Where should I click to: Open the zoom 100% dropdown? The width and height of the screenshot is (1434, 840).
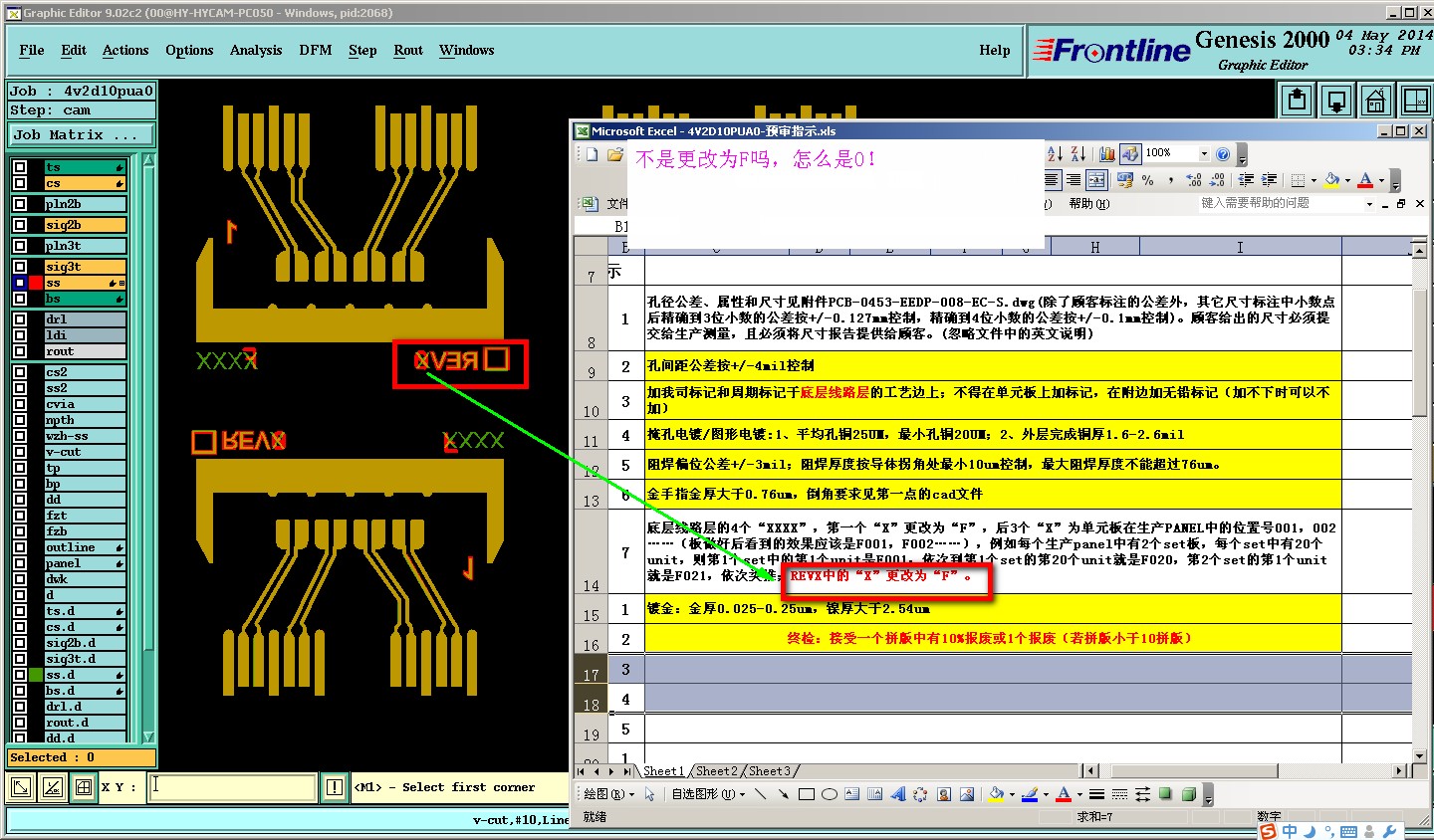pyautogui.click(x=1203, y=153)
